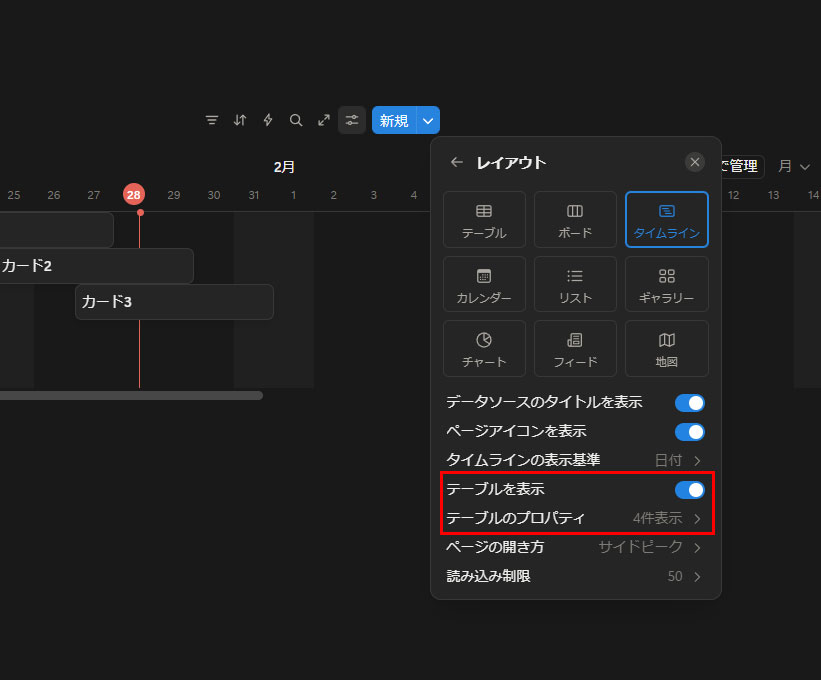Go back using the レイアウト back arrow

(x=457, y=162)
